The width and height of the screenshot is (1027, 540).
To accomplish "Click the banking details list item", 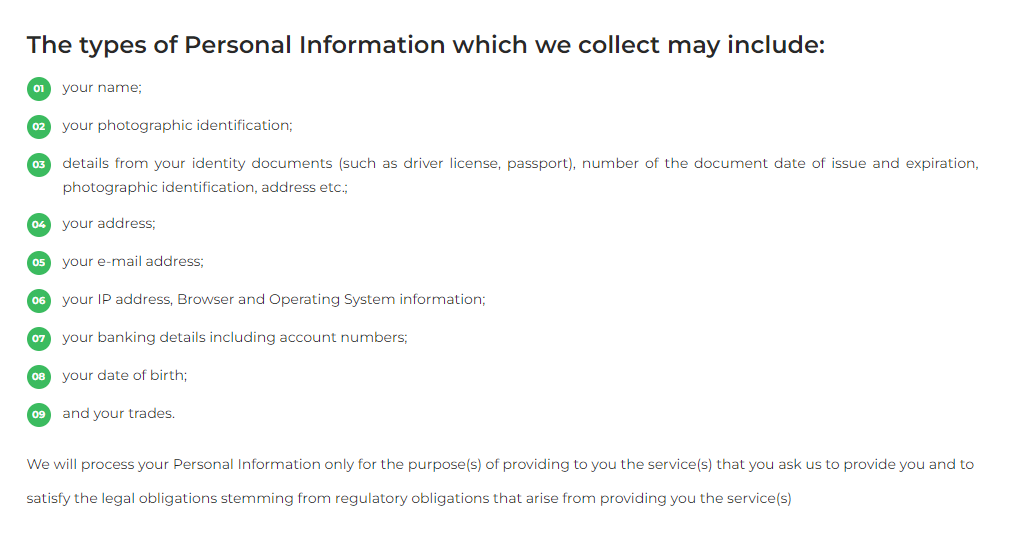I will click(x=235, y=338).
